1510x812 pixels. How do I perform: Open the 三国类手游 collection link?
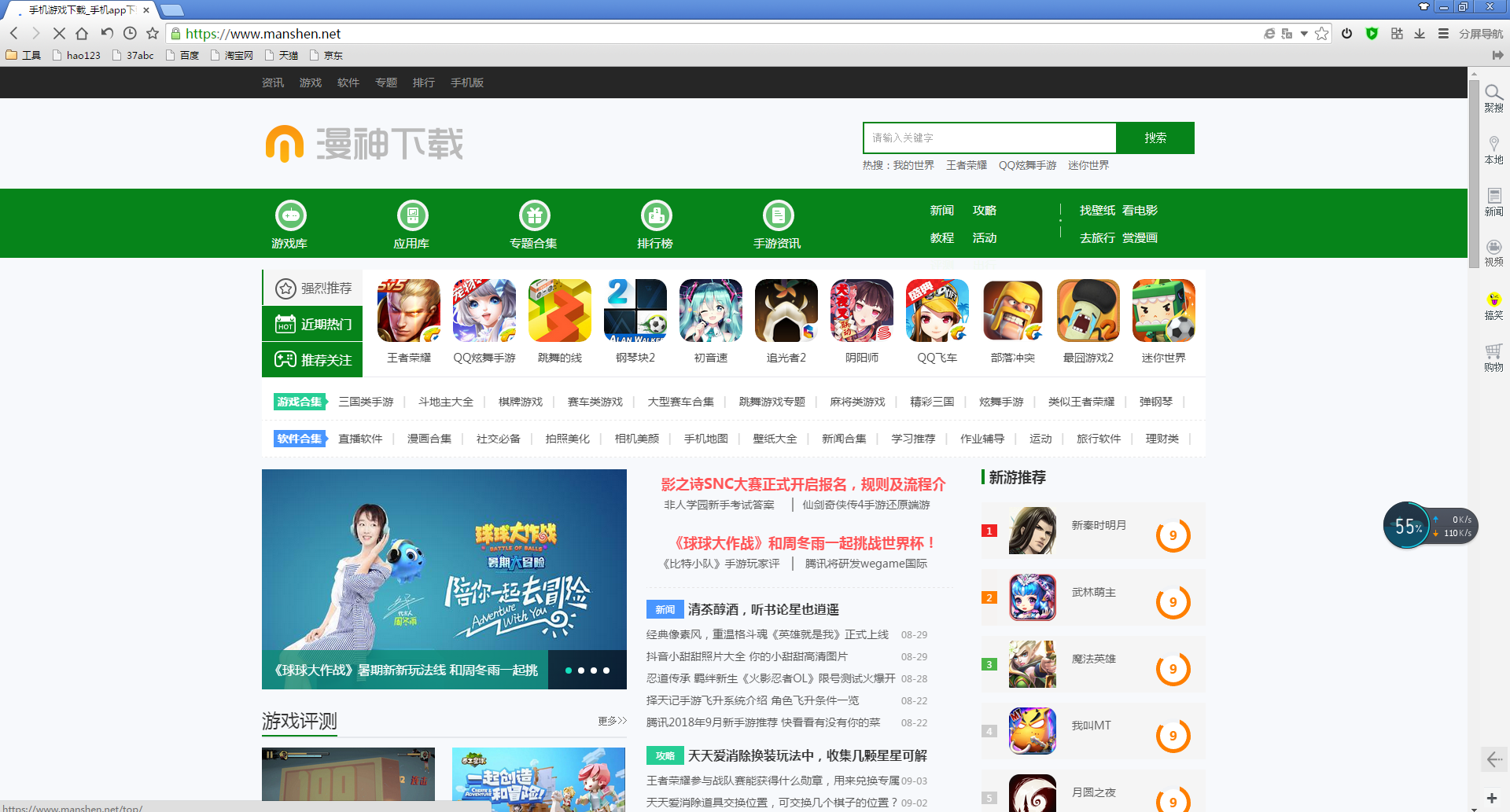tap(366, 402)
